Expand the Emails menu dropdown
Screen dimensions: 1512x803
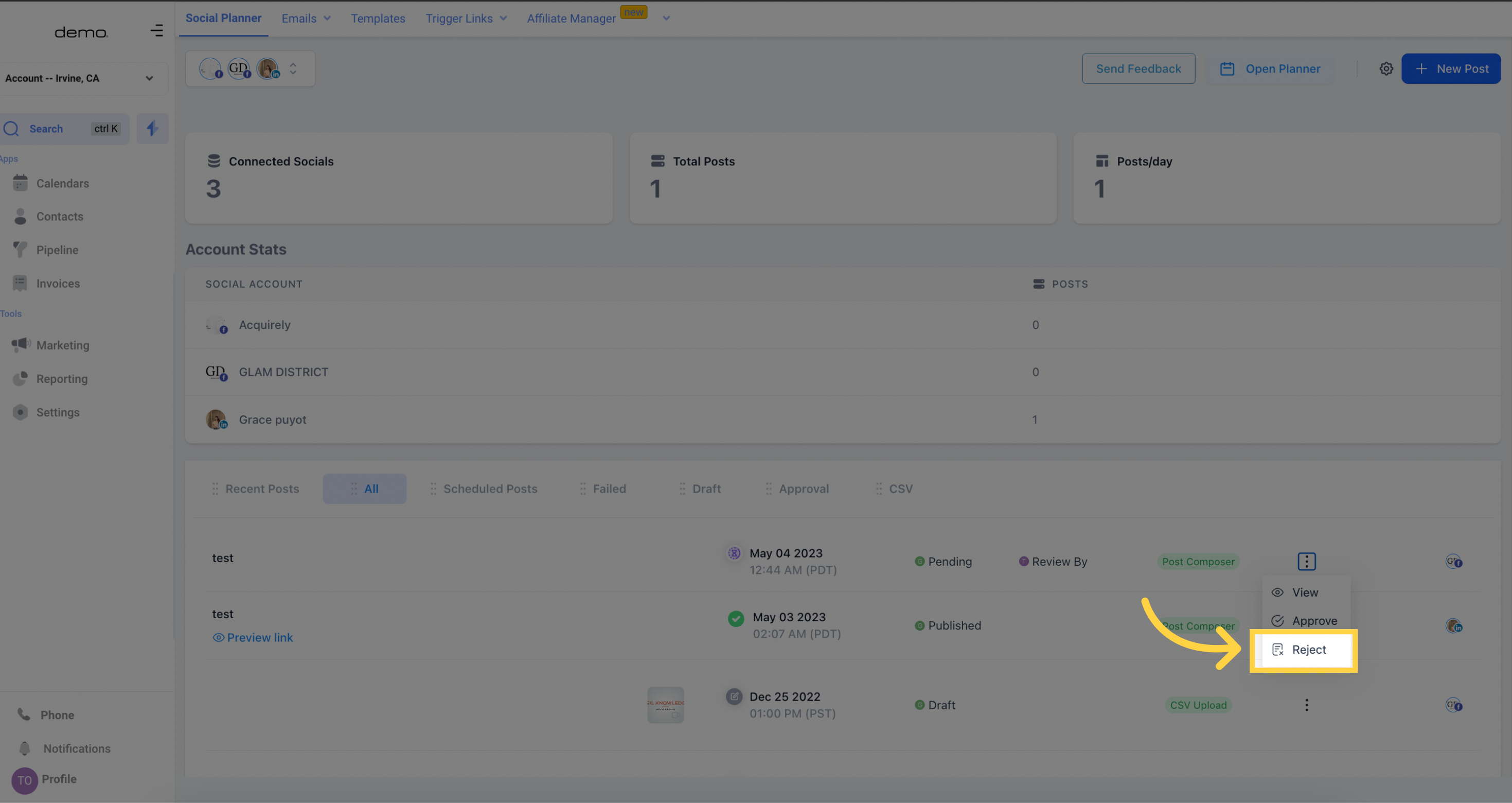[x=306, y=18]
